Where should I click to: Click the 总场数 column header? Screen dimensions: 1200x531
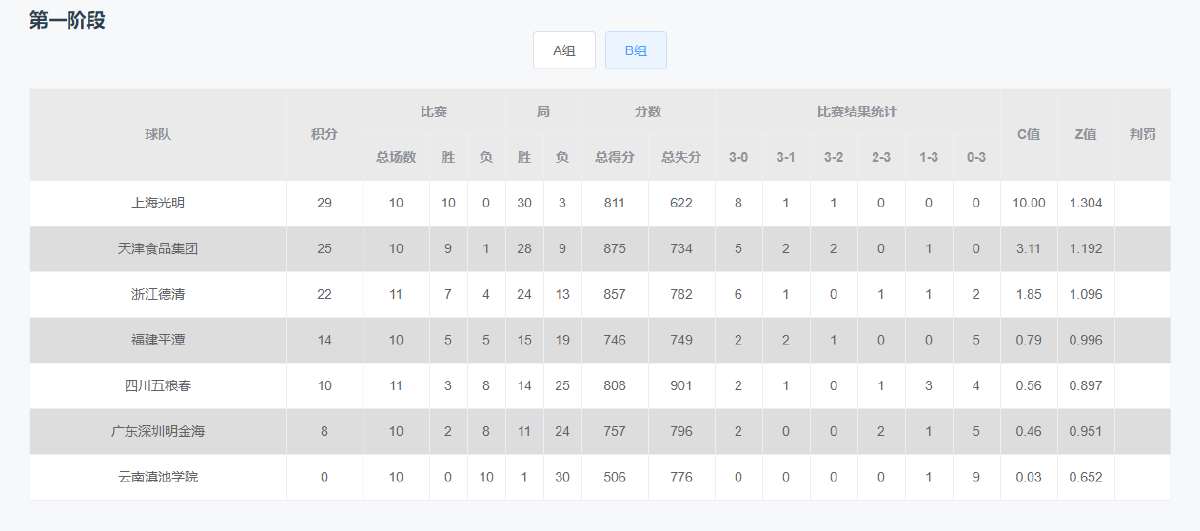pyautogui.click(x=396, y=157)
